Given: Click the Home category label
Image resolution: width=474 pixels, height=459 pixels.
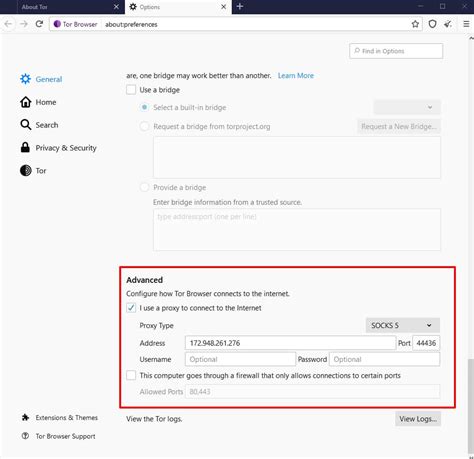Looking at the screenshot, I should point(46,102).
